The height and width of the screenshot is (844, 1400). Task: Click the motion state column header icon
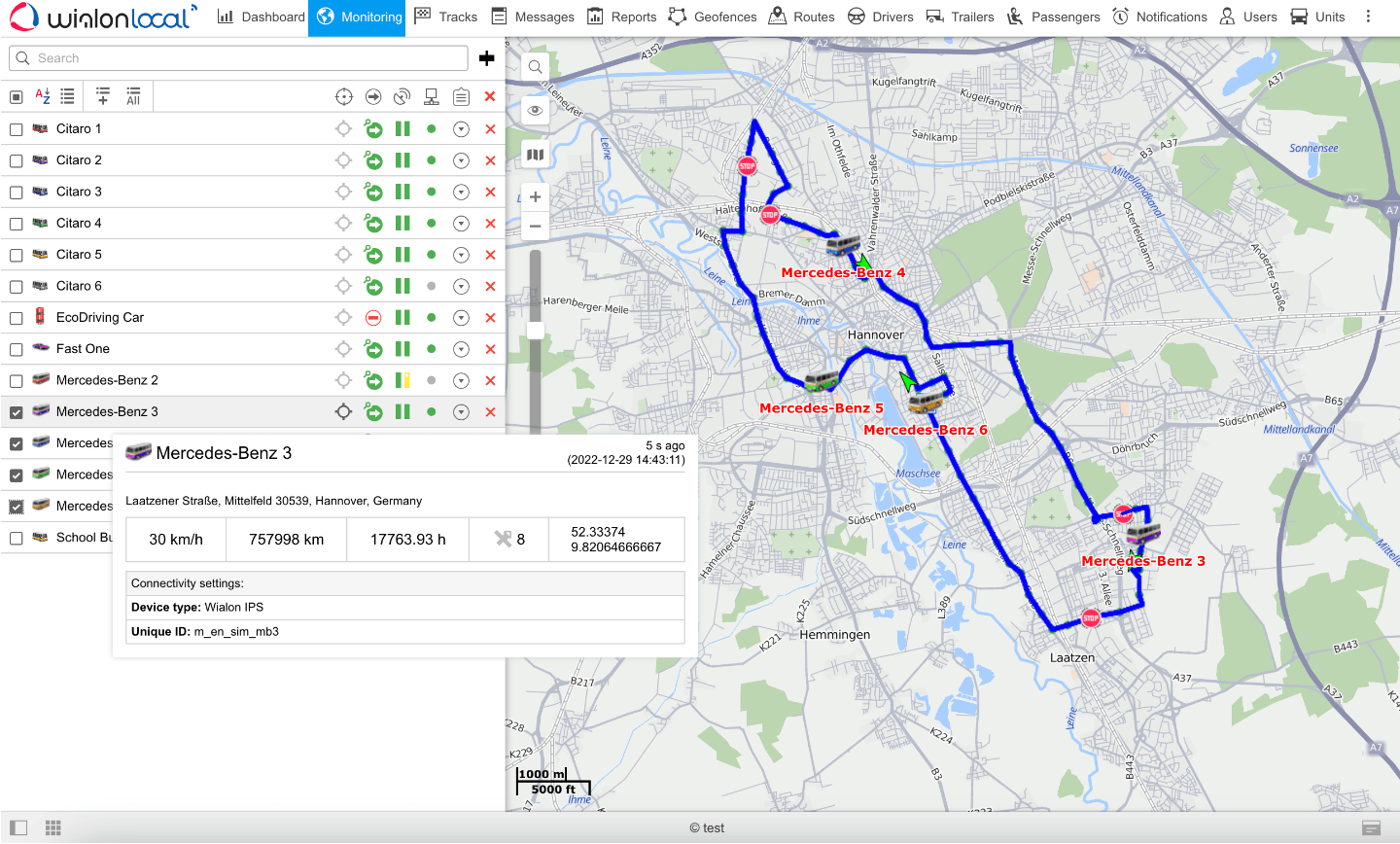(373, 96)
